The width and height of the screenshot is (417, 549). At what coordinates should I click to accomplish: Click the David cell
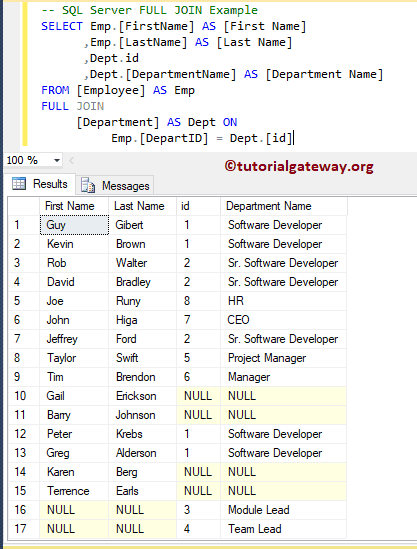click(x=74, y=282)
